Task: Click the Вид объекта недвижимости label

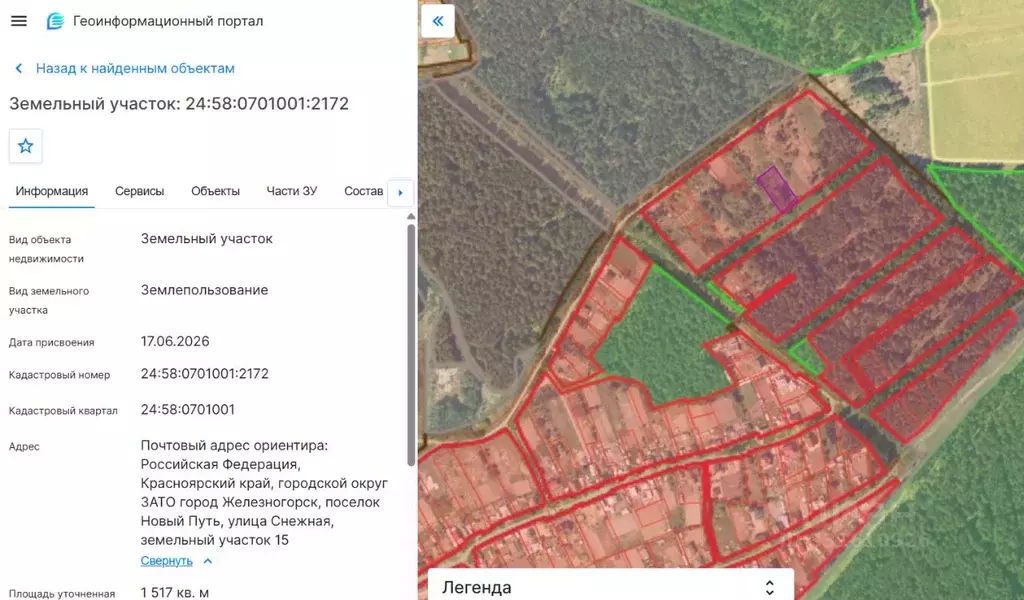Action: point(46,249)
